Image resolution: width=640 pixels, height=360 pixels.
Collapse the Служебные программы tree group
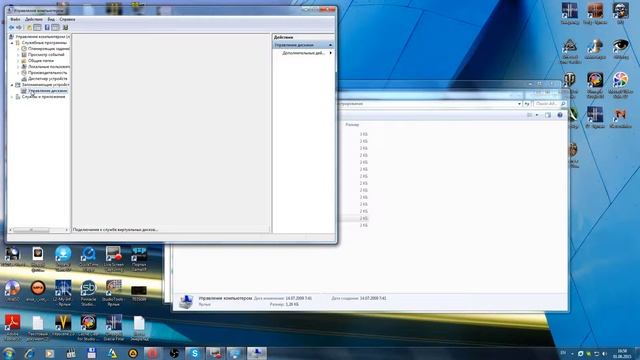click(x=12, y=42)
